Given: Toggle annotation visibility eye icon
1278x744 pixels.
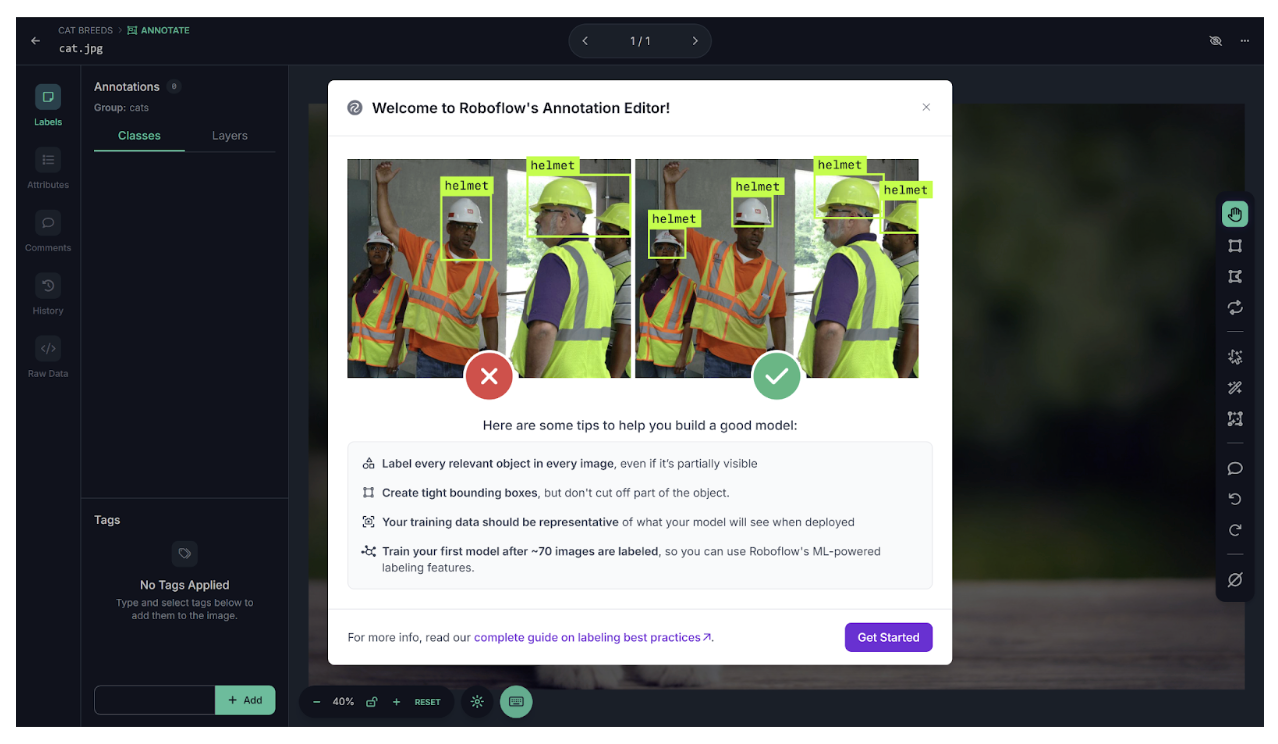Looking at the screenshot, I should click(1216, 41).
